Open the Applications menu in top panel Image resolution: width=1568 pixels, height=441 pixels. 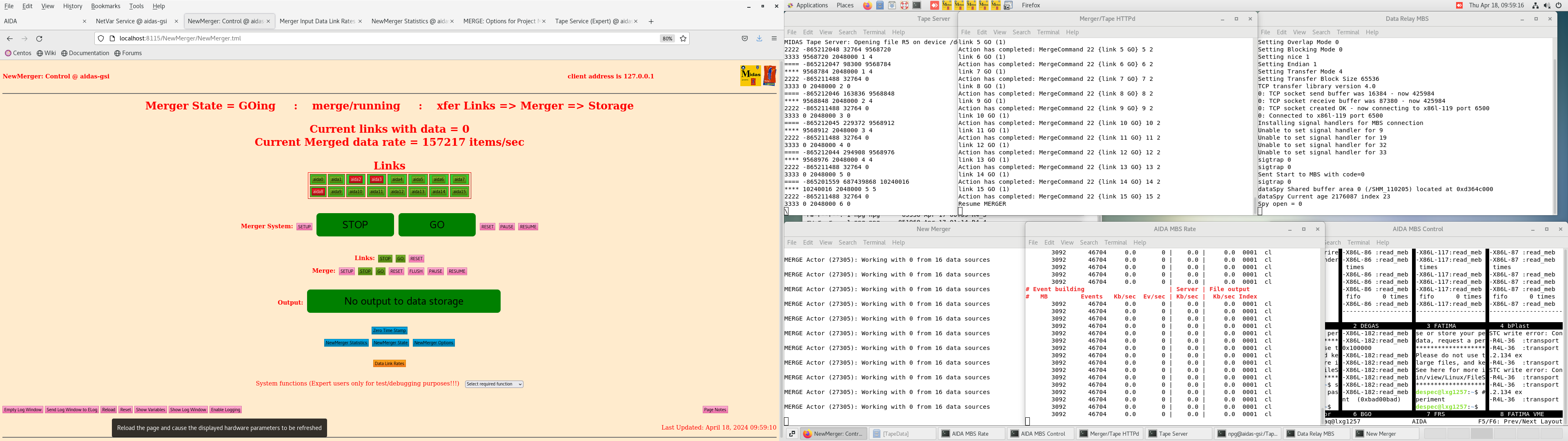point(811,5)
